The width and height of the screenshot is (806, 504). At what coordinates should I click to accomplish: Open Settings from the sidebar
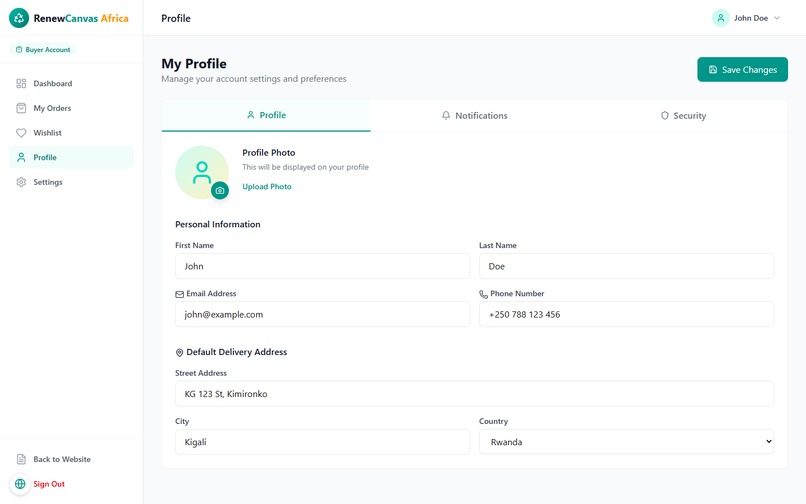(x=71, y=182)
